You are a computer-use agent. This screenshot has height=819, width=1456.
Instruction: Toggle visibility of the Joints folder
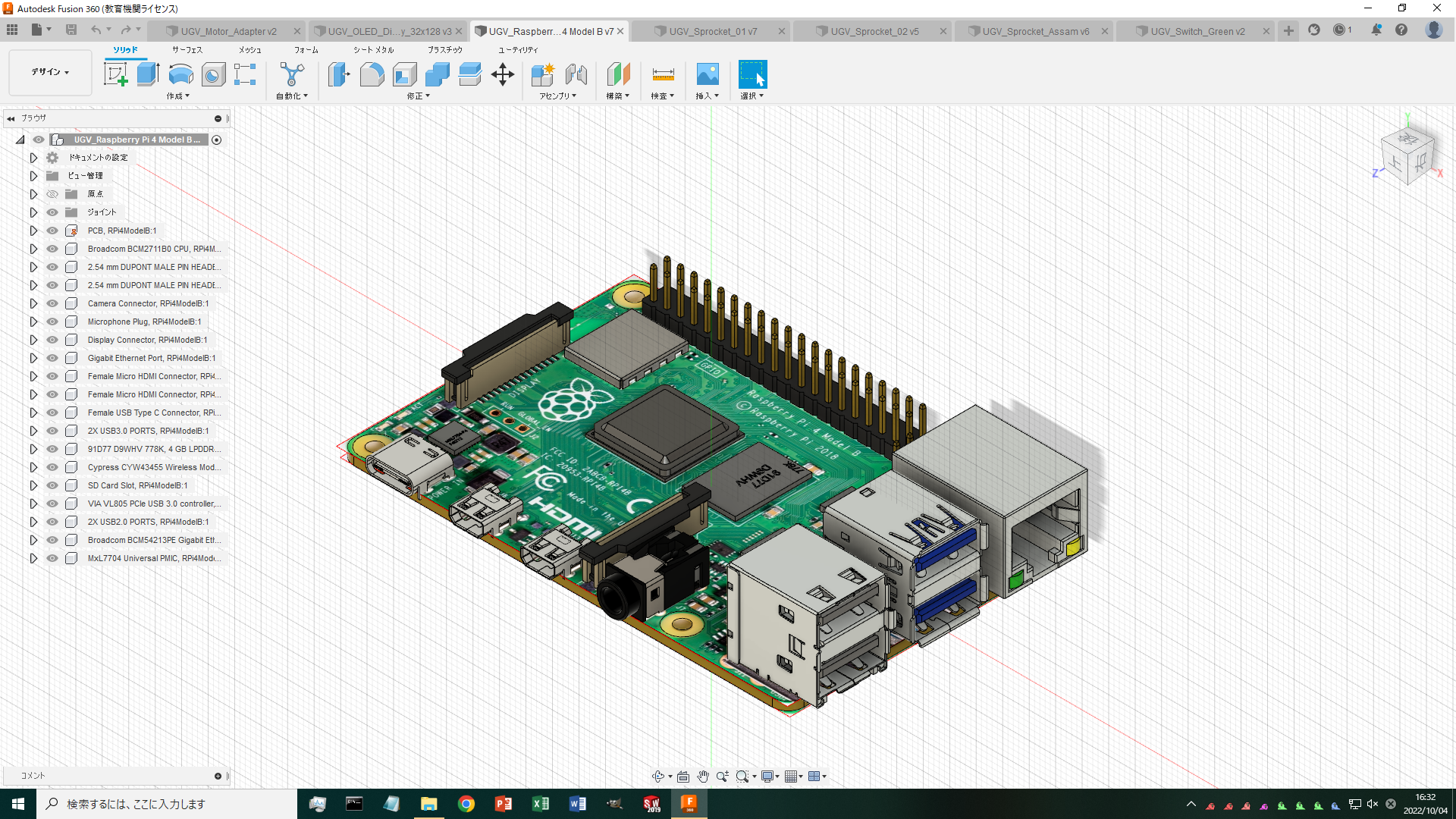(x=52, y=212)
